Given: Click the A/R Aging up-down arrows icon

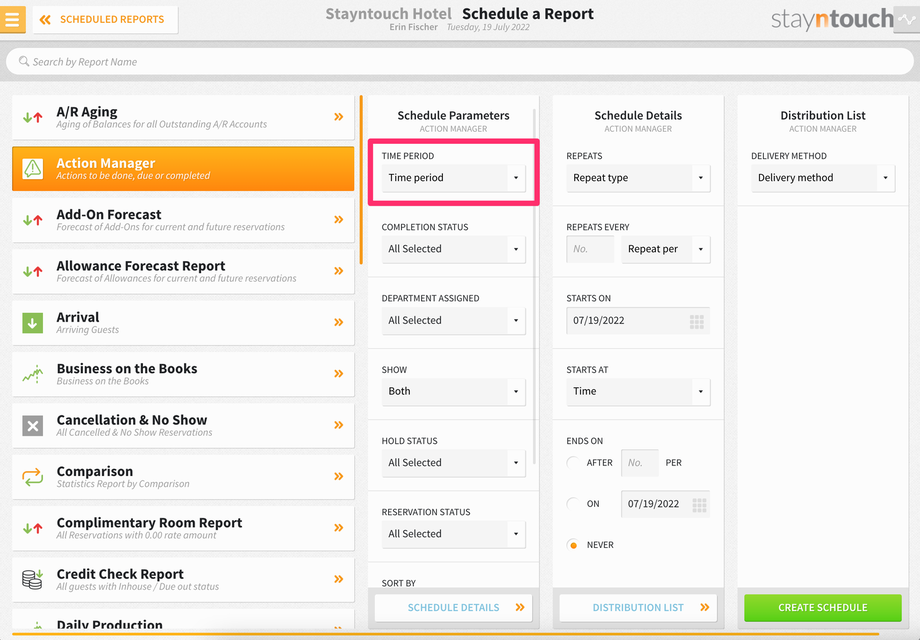Looking at the screenshot, I should click(33, 117).
